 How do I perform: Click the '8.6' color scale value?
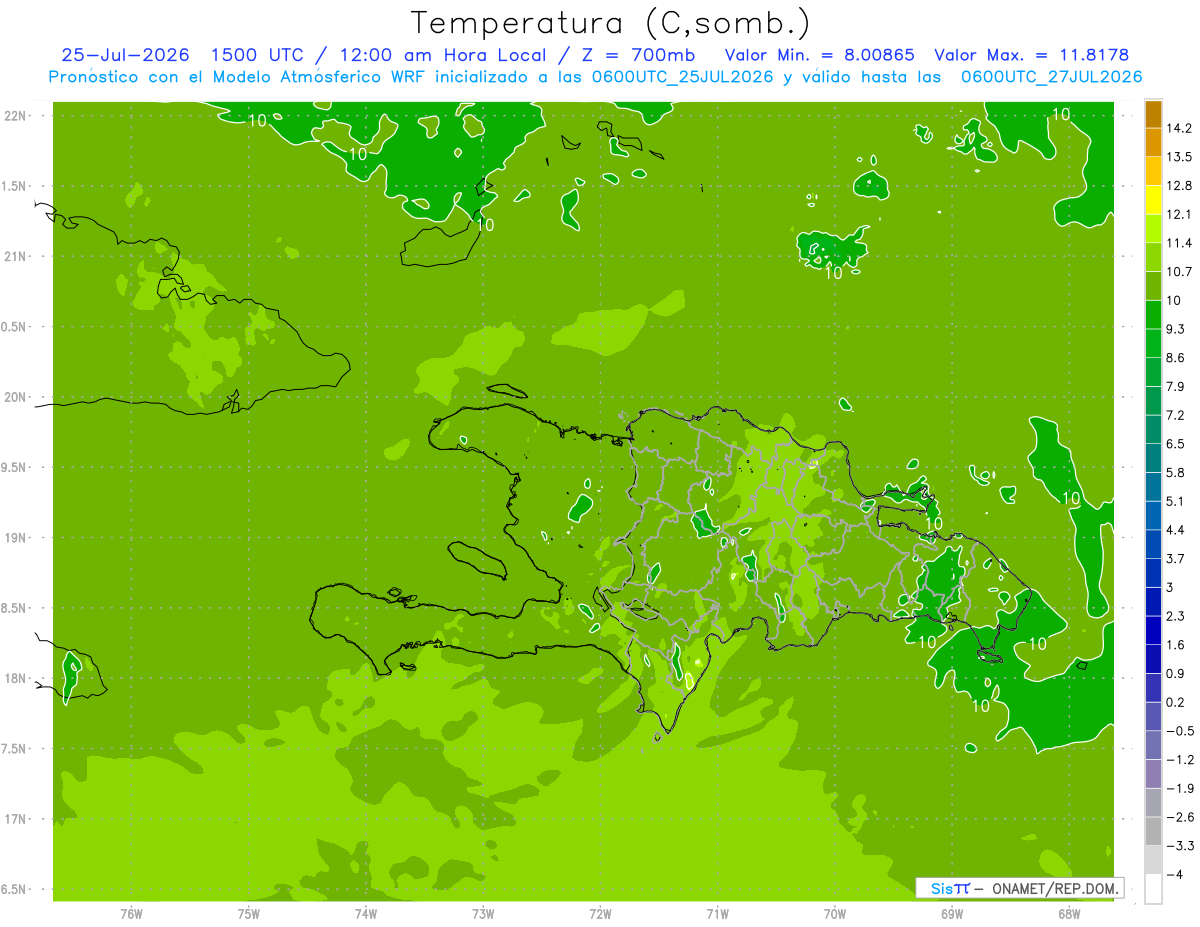point(1175,358)
